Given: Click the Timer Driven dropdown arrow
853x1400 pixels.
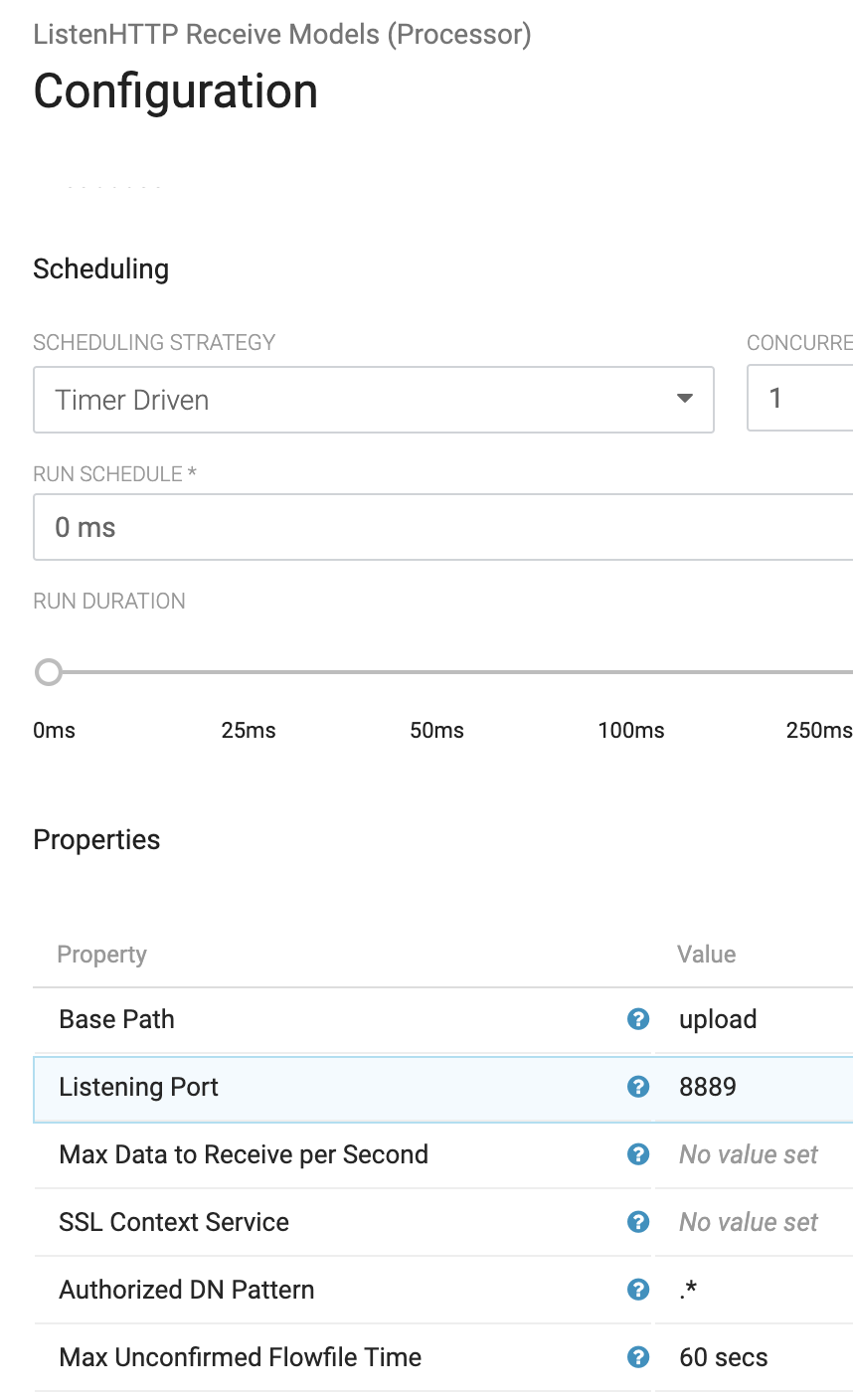Looking at the screenshot, I should (684, 400).
